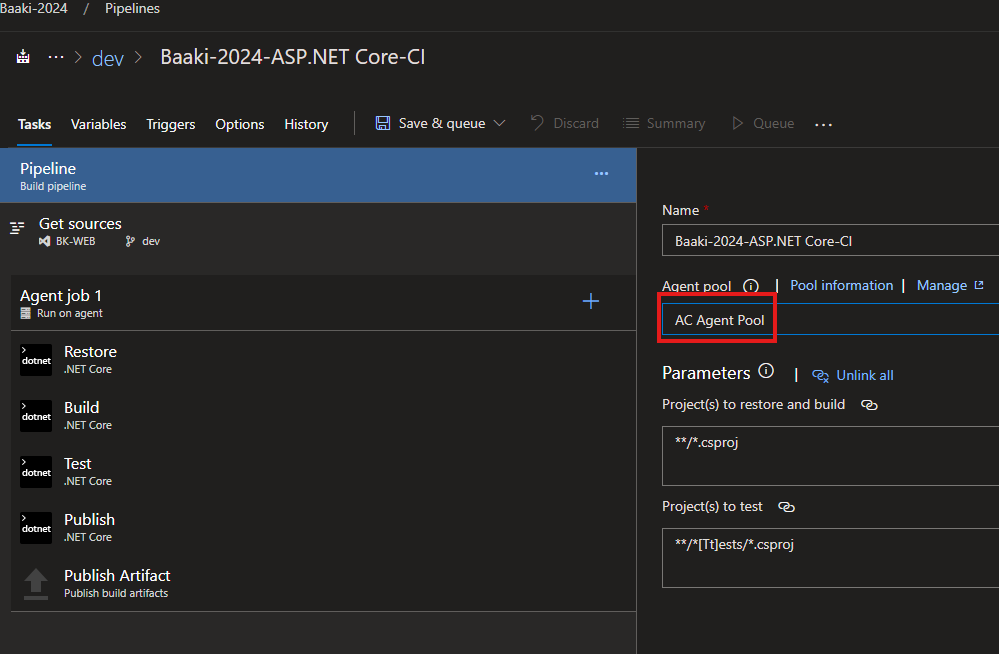The width and height of the screenshot is (999, 654).
Task: Edit the **/*.csproj projects field
Action: coord(830,456)
